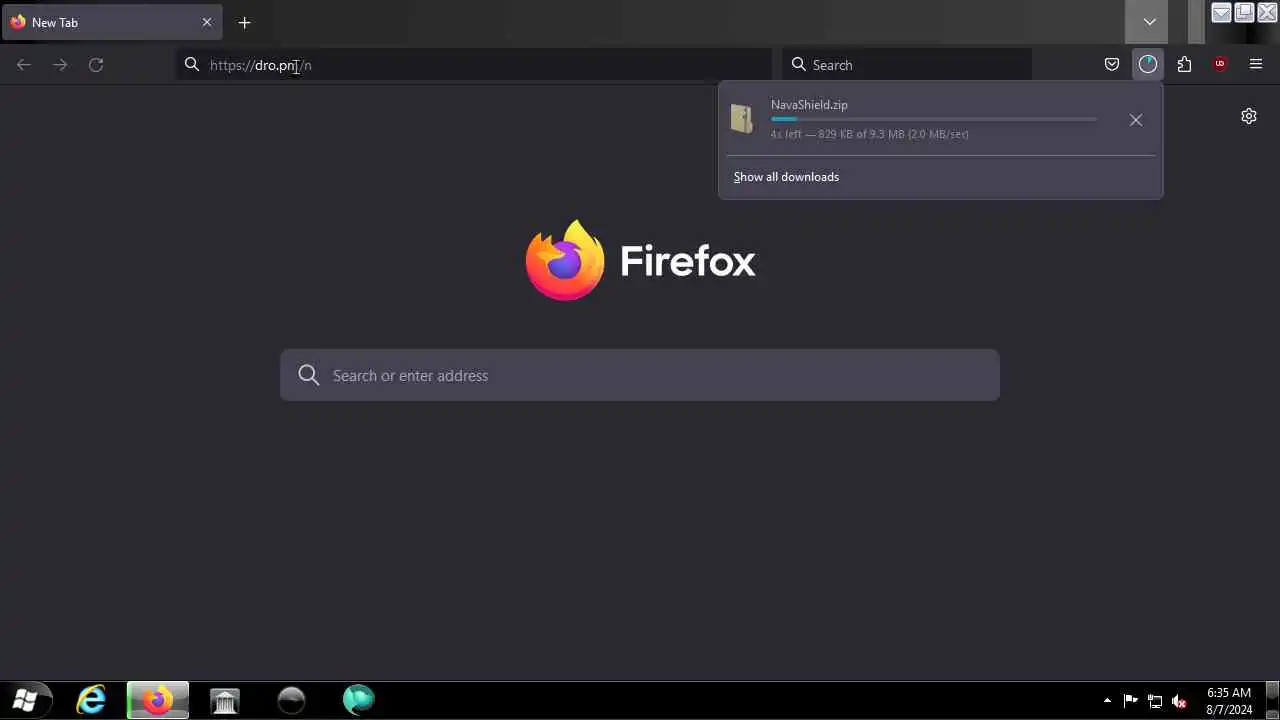
Task: Click the muted volume tray icon
Action: [1179, 701]
